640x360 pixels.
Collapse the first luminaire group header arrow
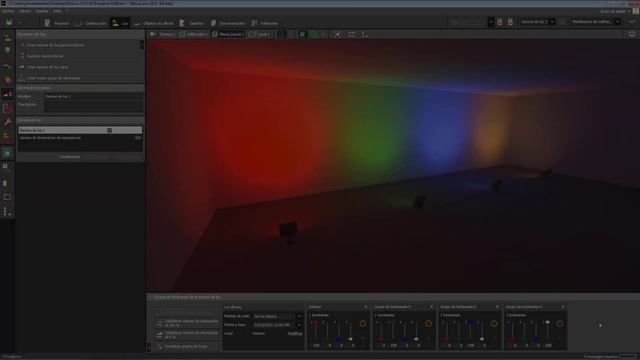coord(366,307)
